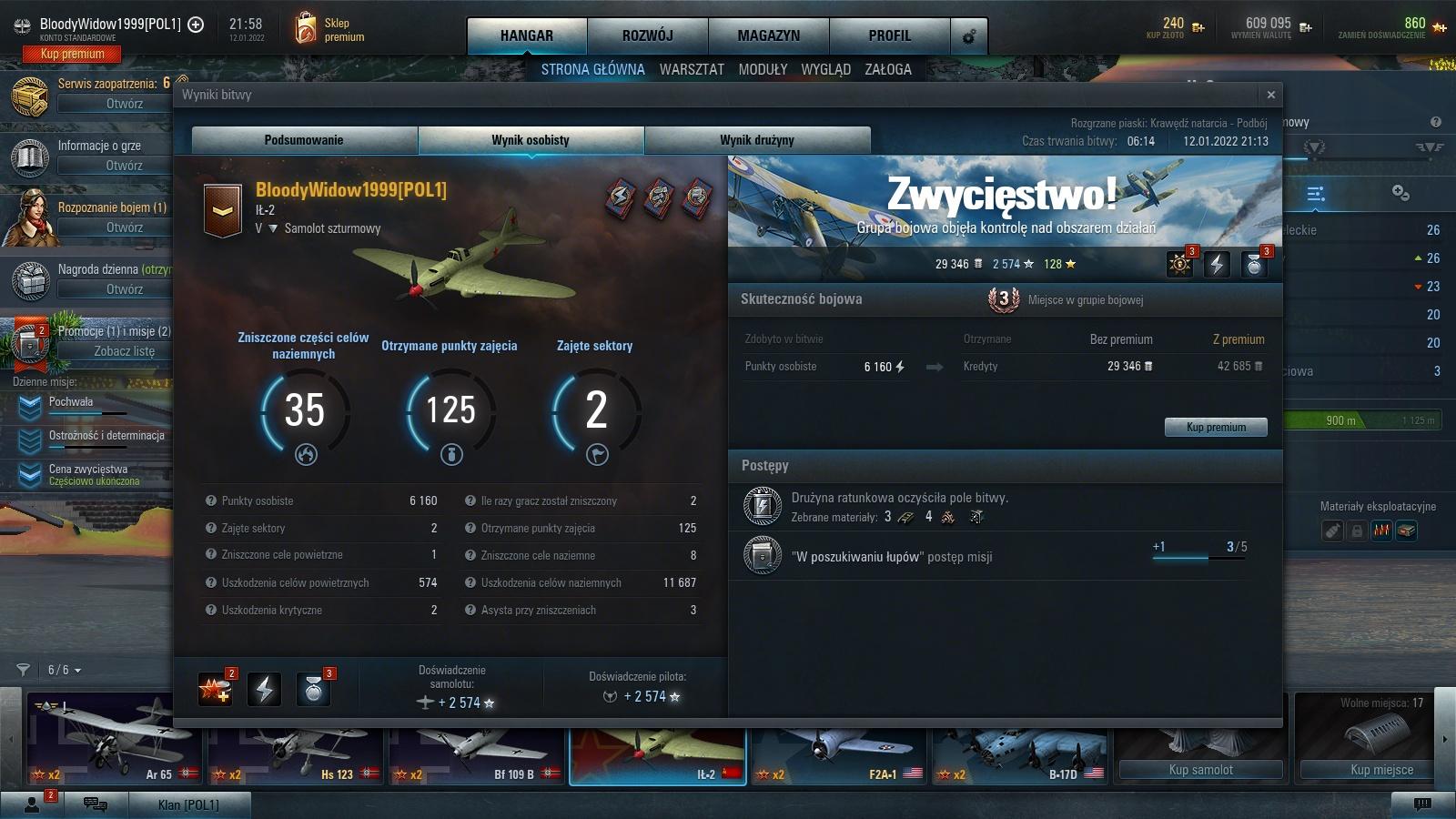The image size is (1456, 819).
Task: Go to STRONA GŁÓWNA submenu
Action: pos(592,69)
